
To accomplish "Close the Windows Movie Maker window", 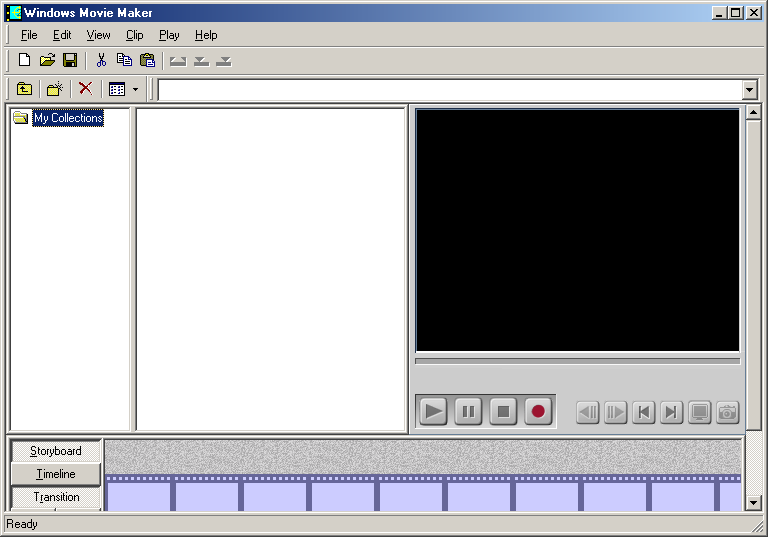I will pos(753,13).
